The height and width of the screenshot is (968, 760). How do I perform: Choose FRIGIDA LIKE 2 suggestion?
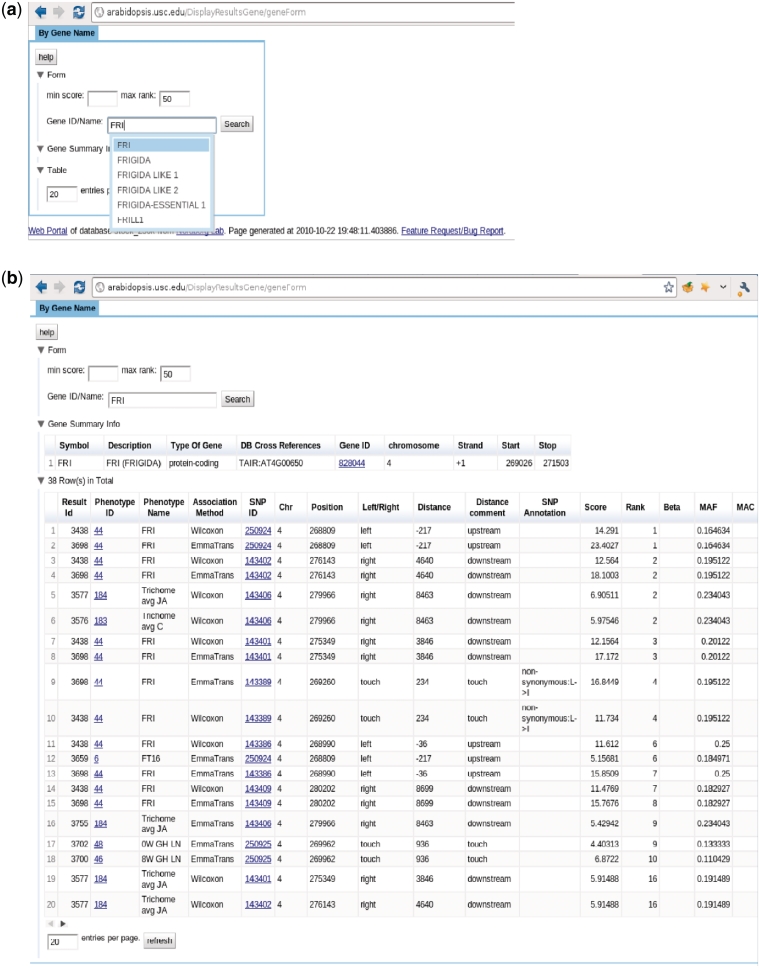tap(161, 190)
